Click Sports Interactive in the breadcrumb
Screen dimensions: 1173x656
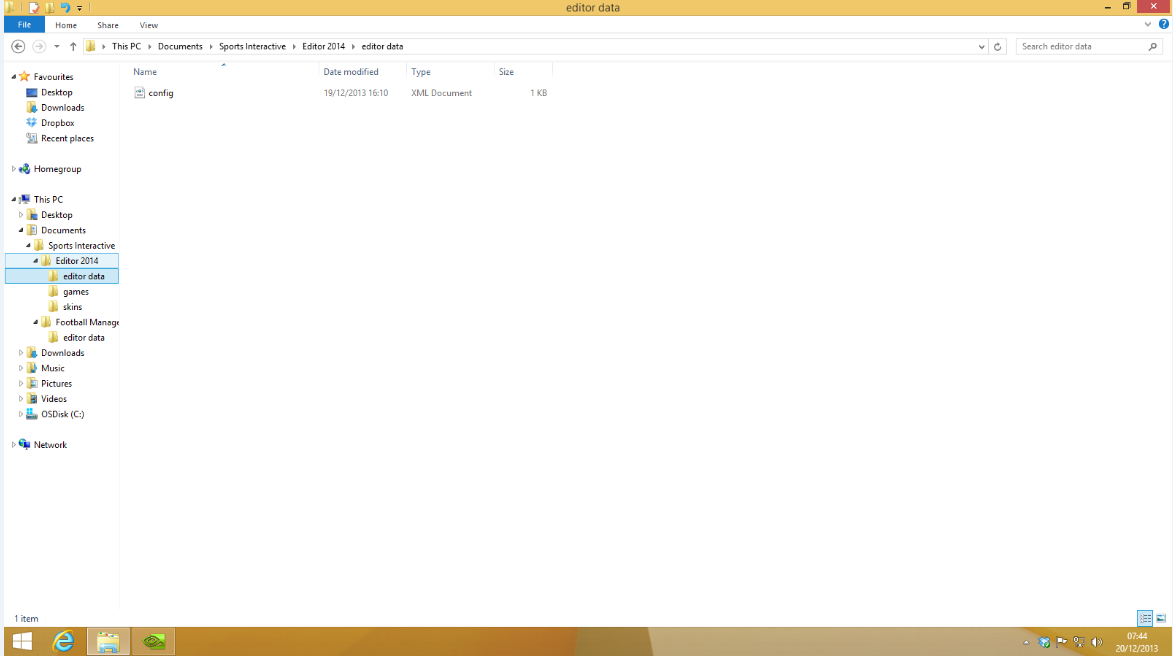[252, 46]
